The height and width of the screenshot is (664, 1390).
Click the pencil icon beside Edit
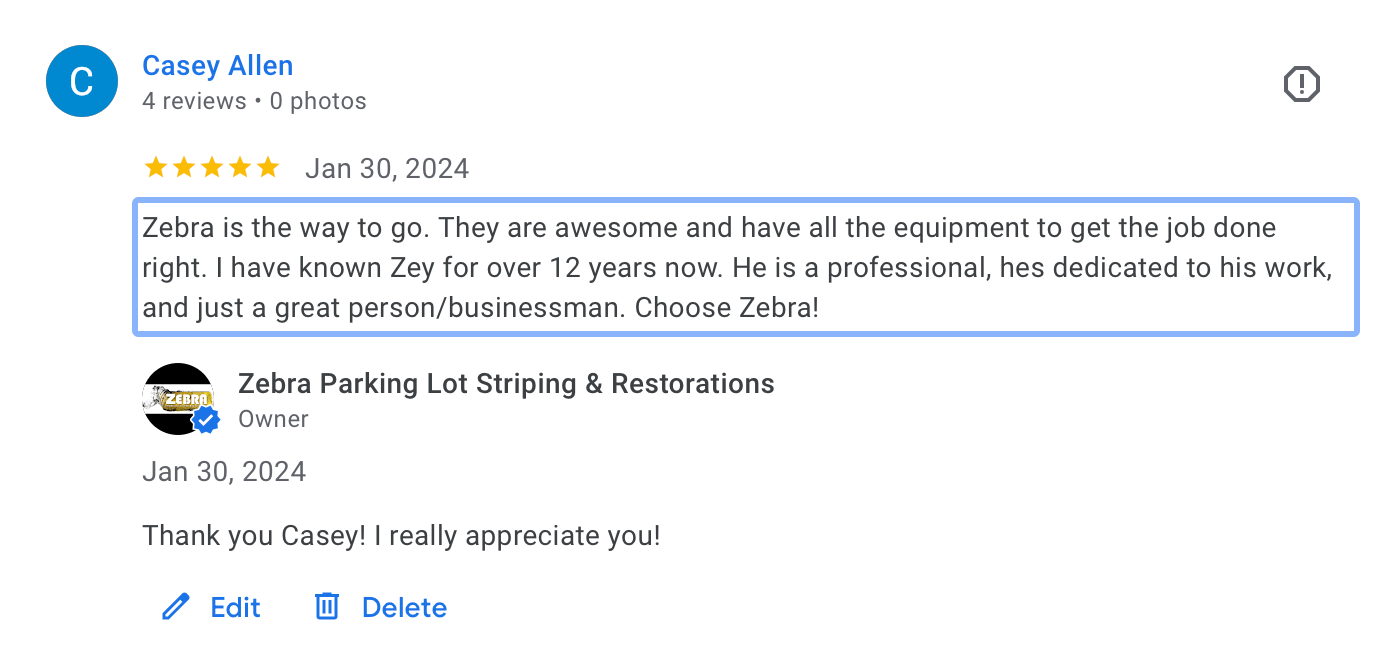click(x=176, y=607)
